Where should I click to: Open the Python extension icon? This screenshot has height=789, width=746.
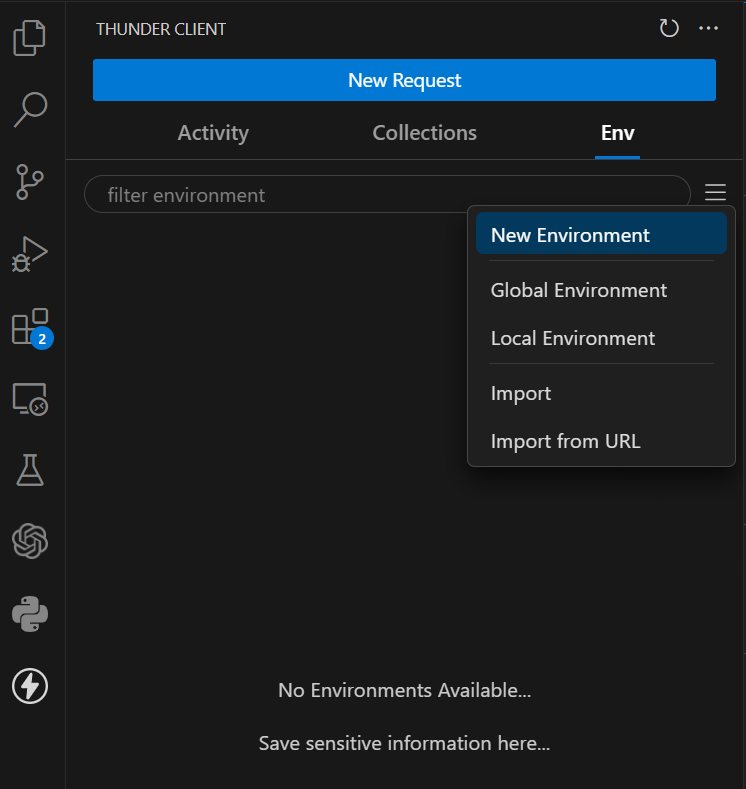pyautogui.click(x=30, y=614)
